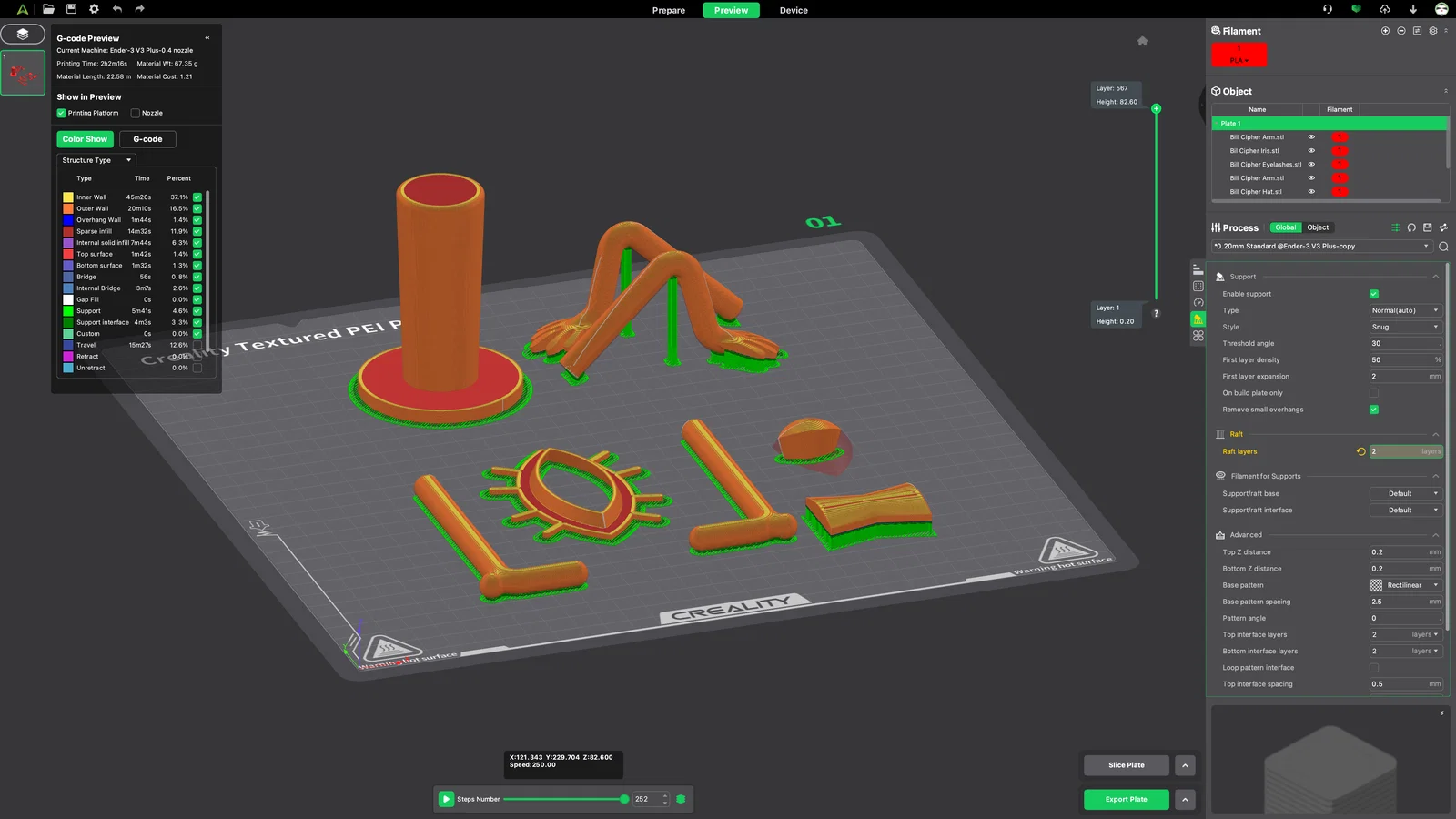This screenshot has width=1456, height=819.
Task: Open the Strength settings side tab
Action: (x=1198, y=286)
